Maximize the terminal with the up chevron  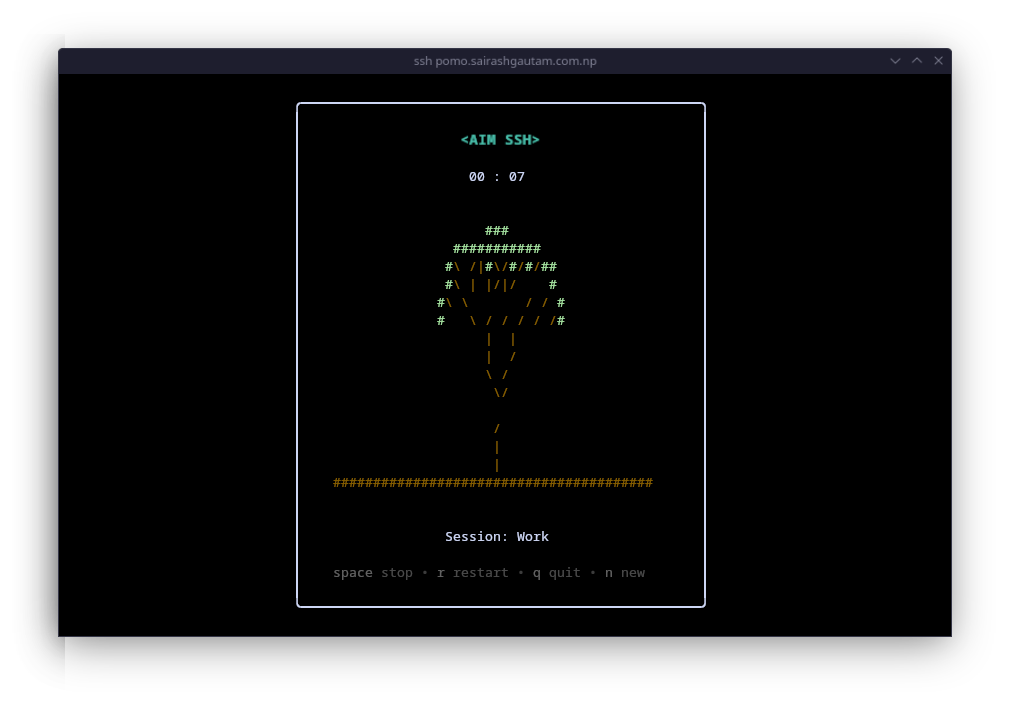click(917, 61)
